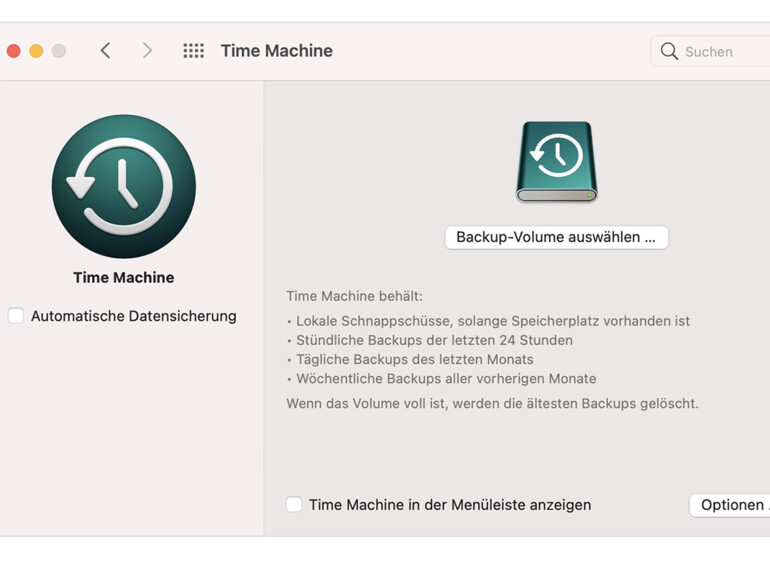Minimize the window with yellow button

click(36, 51)
